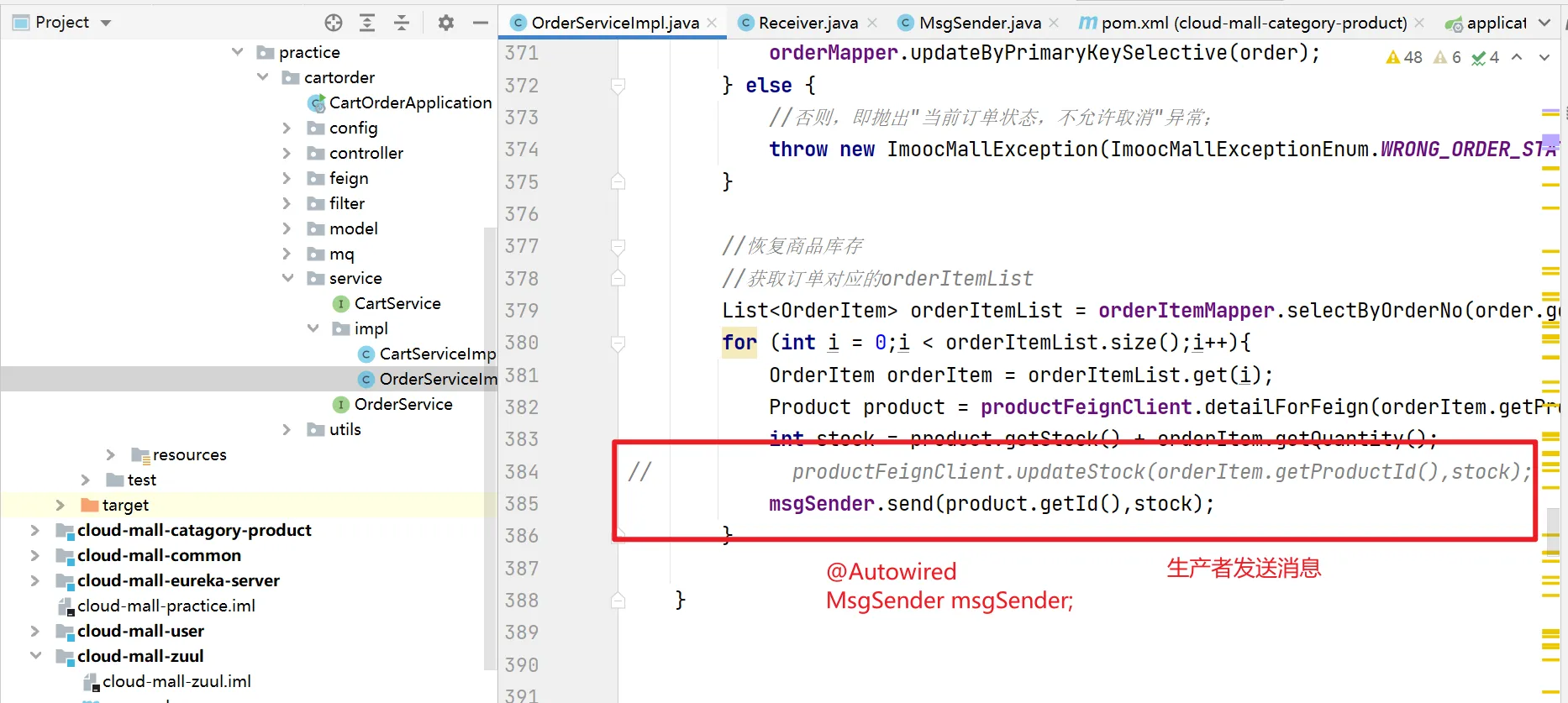The image size is (1568, 703).
Task: Select CartOrderApplication class in tree
Action: click(400, 102)
